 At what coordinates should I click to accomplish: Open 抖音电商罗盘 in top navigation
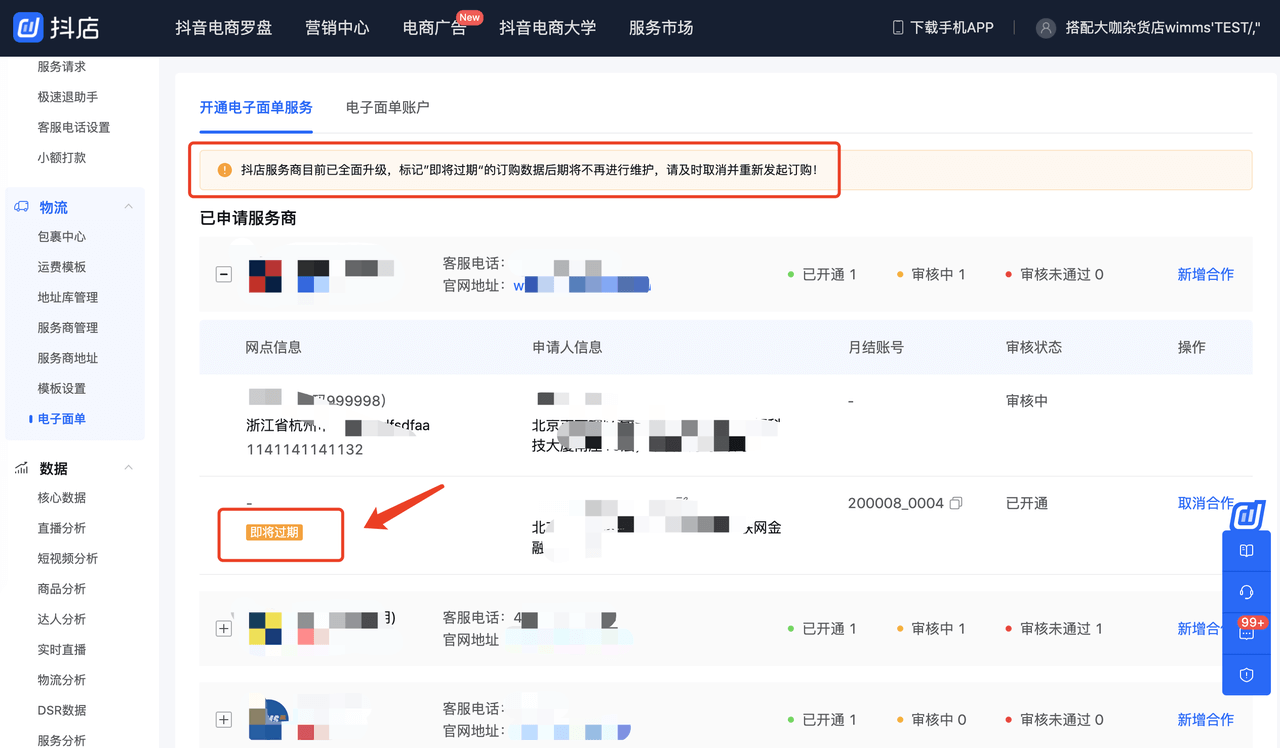click(223, 28)
